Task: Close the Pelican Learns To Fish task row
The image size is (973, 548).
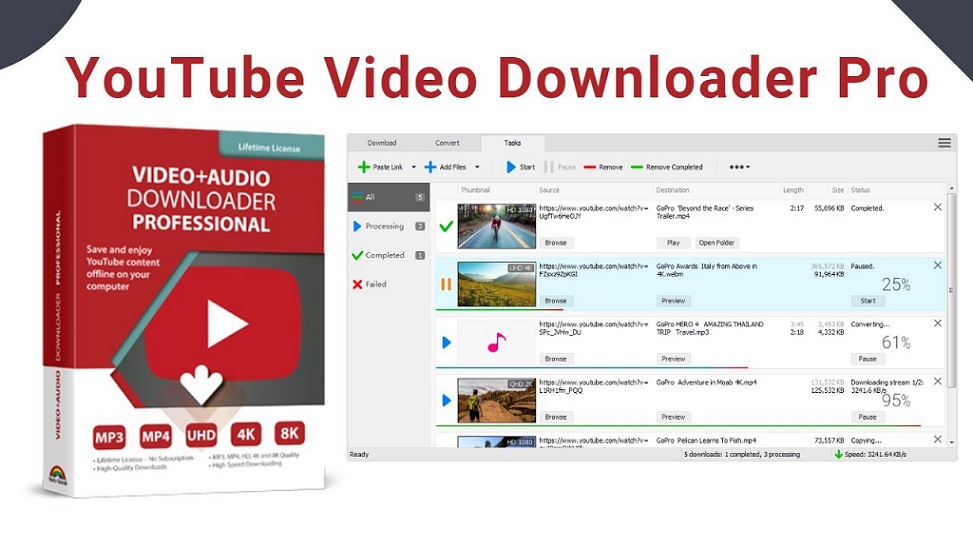Action: 938,439
